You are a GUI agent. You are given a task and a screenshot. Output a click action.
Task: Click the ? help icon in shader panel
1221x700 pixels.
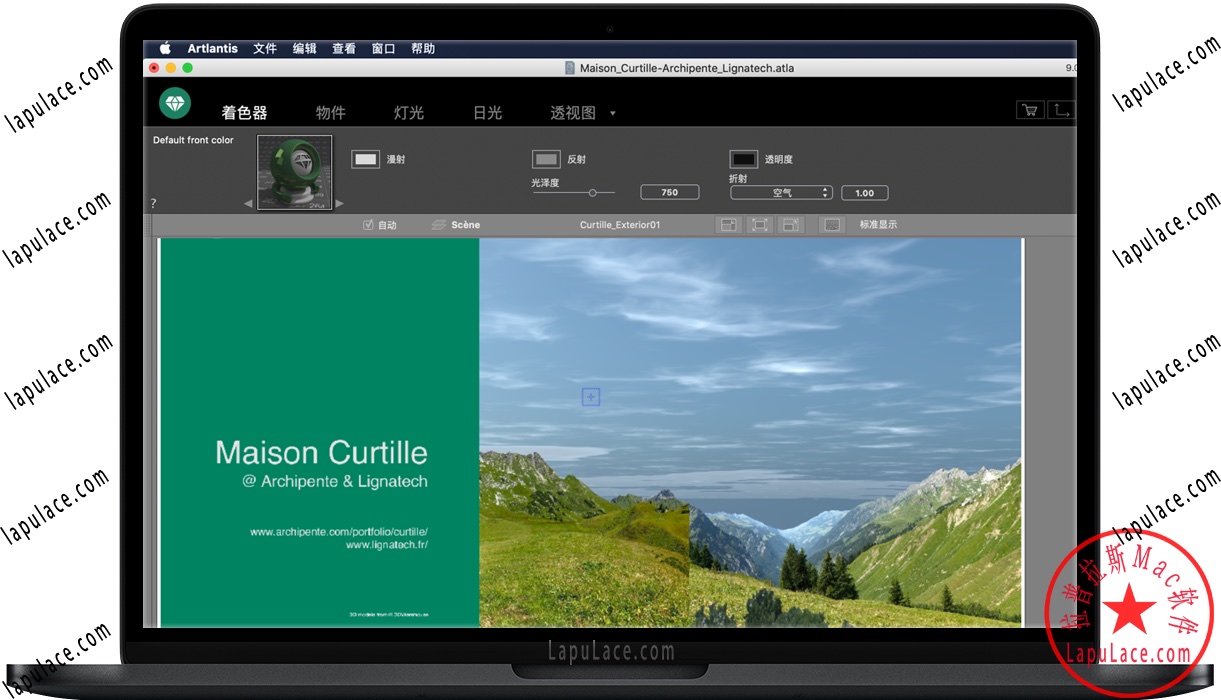tap(153, 203)
